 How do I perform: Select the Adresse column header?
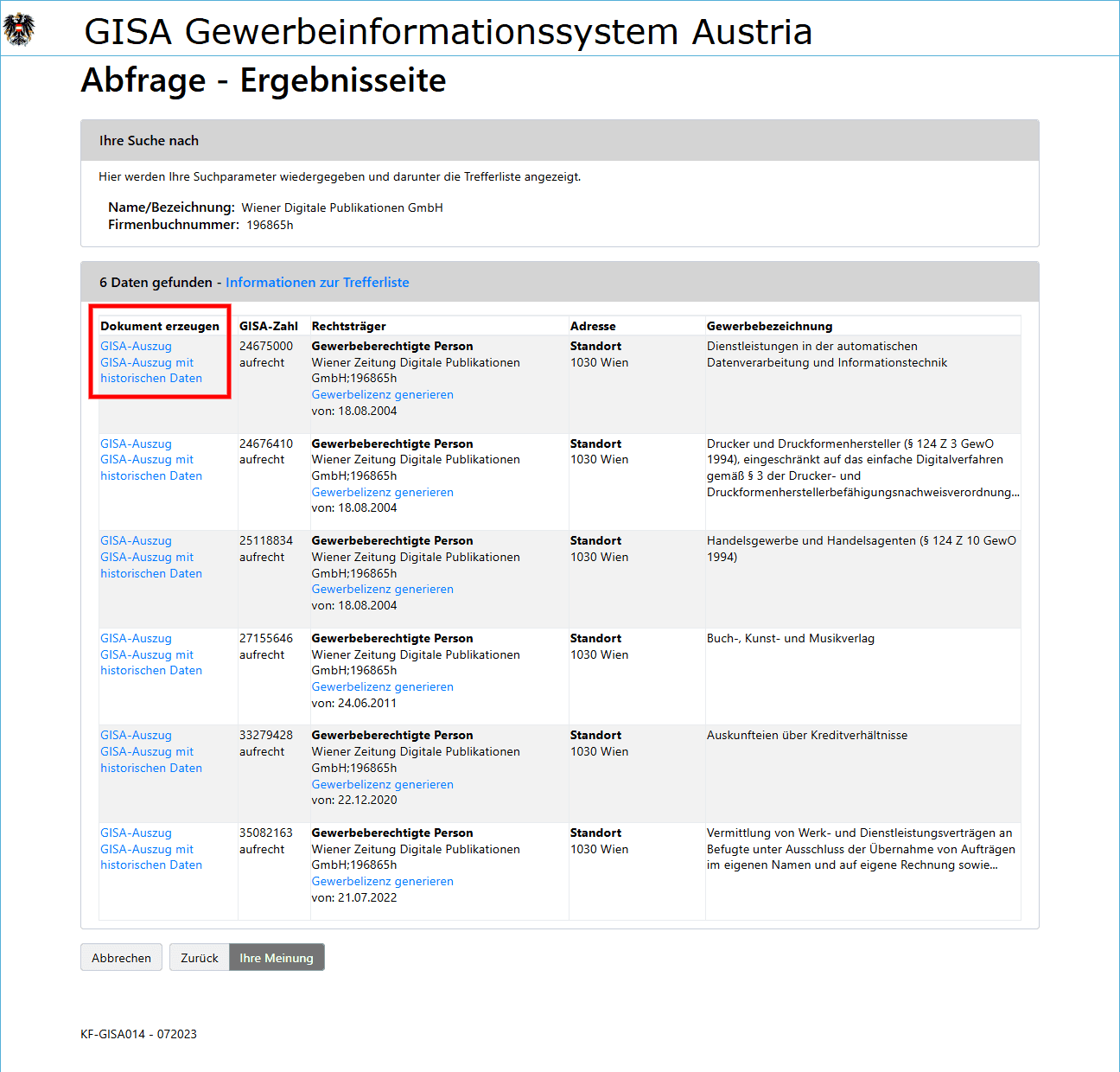593,327
